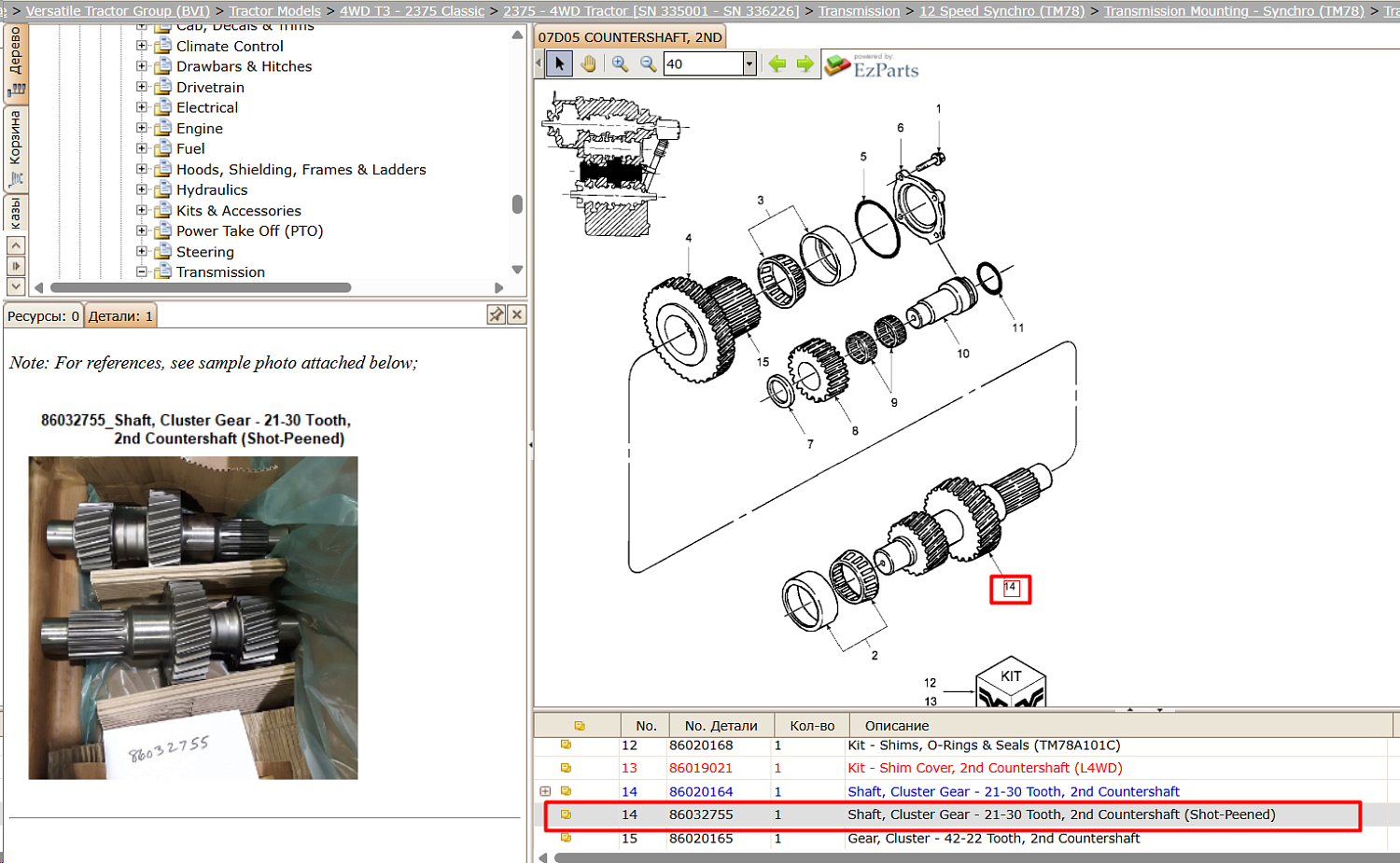Click note icon for part 86020164 row
Image resolution: width=1400 pixels, height=863 pixels.
pos(566,791)
